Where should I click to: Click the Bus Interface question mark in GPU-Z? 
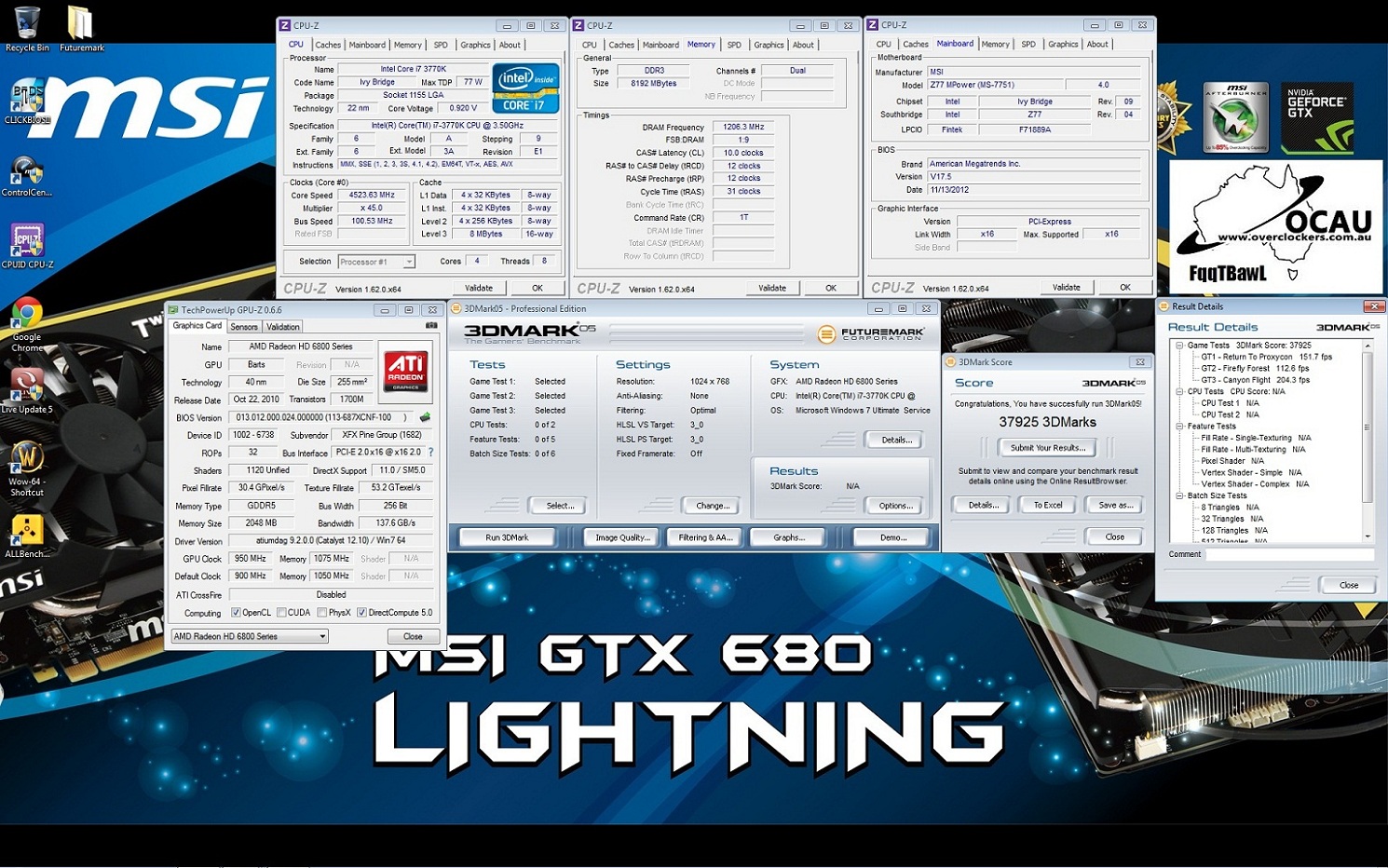click(x=430, y=453)
